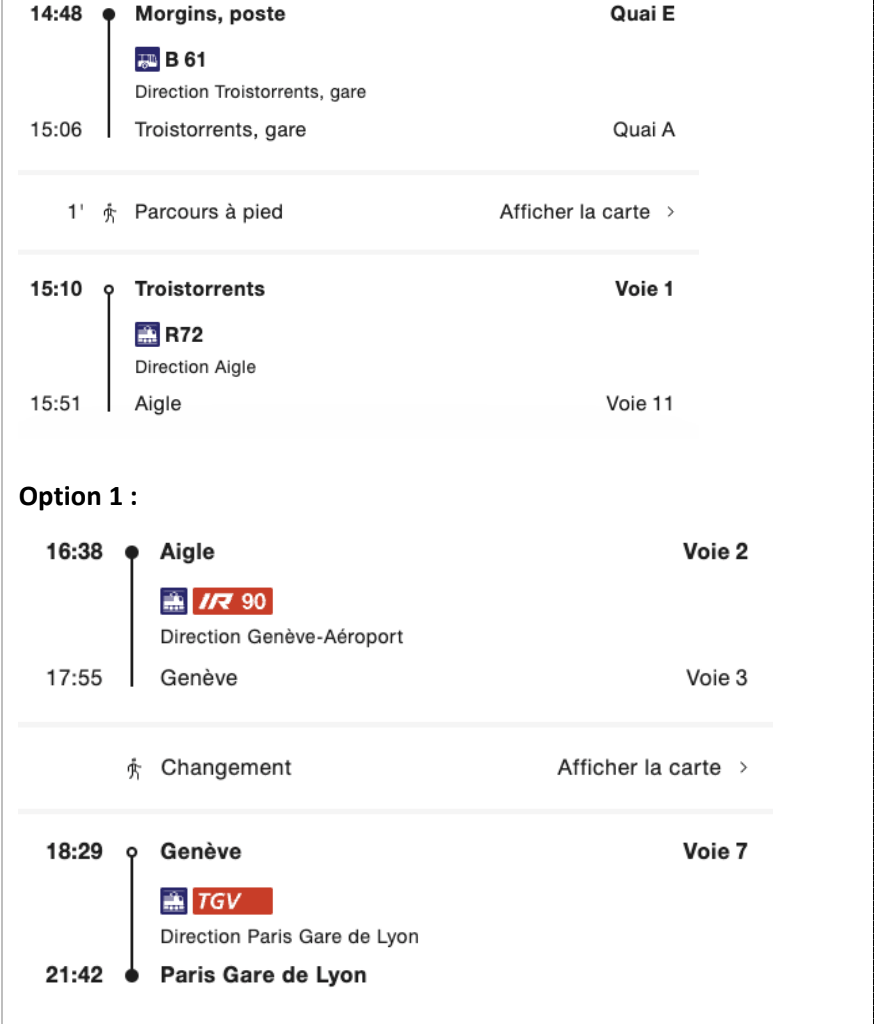
Task: Click the red IR 90 badge
Action: click(x=233, y=601)
